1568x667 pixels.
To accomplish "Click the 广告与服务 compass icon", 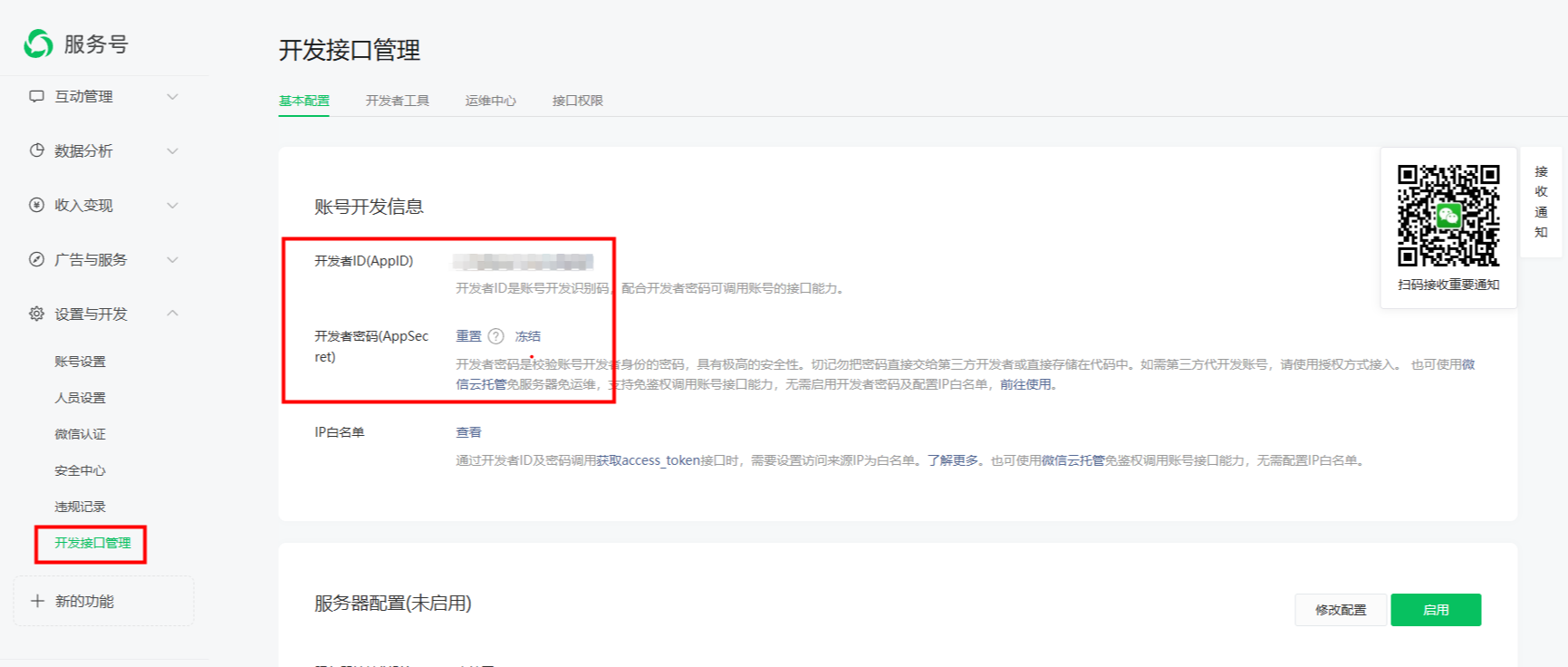I will (x=36, y=259).
